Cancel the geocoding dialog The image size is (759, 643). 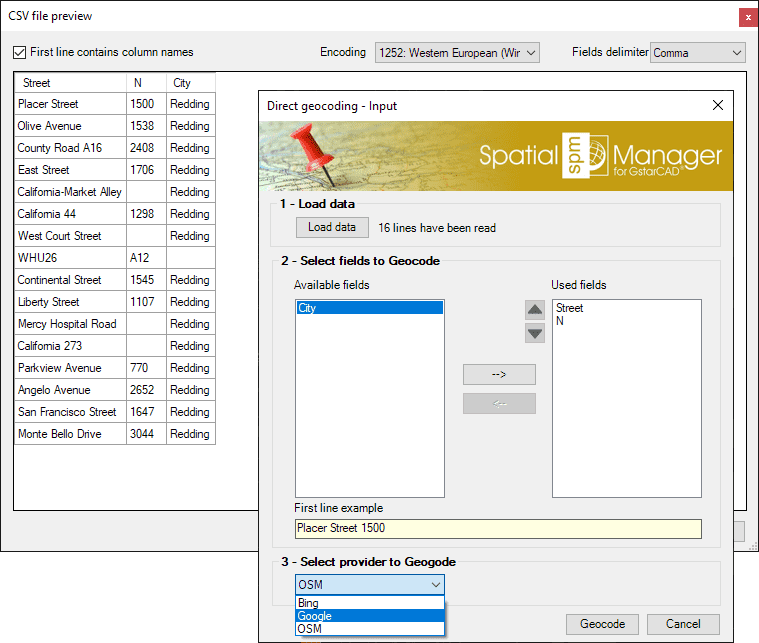tap(683, 624)
